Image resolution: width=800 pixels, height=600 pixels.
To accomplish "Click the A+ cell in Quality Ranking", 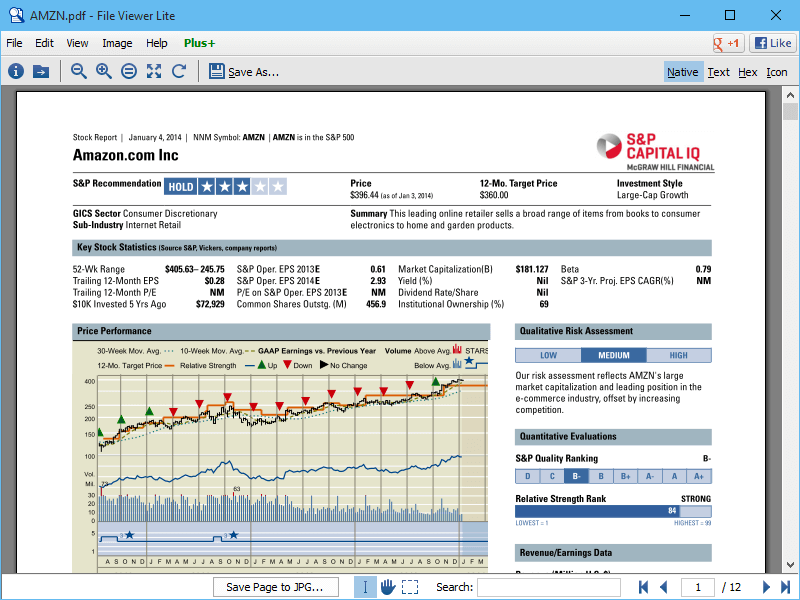I will pyautogui.click(x=699, y=476).
